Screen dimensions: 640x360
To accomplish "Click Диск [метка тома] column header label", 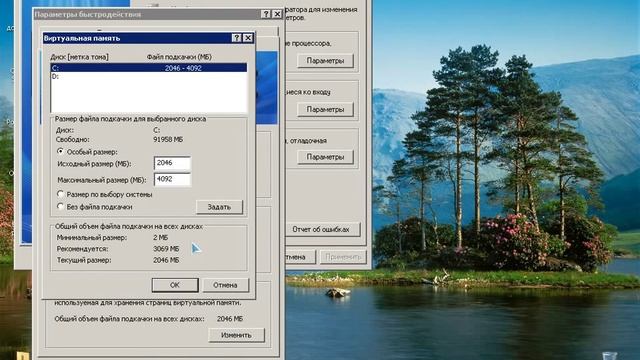I will coord(79,57).
